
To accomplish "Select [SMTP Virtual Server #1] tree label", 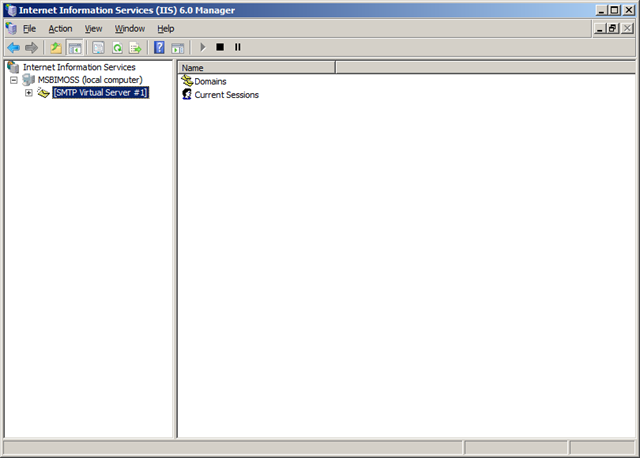I will (x=100, y=93).
